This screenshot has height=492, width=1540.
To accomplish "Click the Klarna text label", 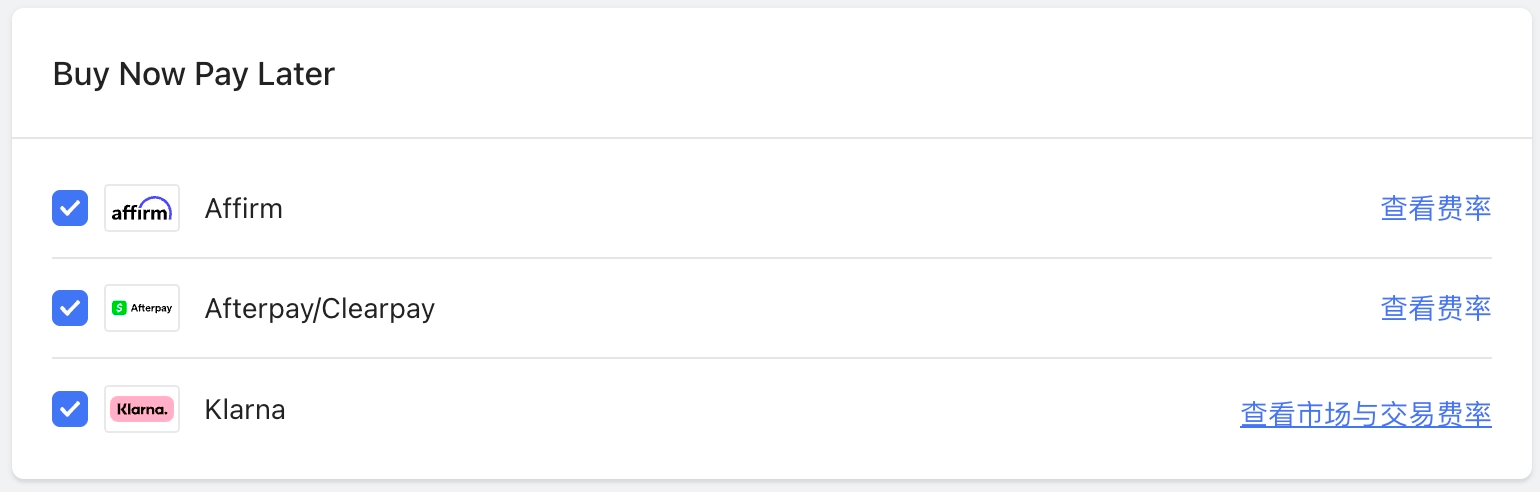I will point(245,409).
